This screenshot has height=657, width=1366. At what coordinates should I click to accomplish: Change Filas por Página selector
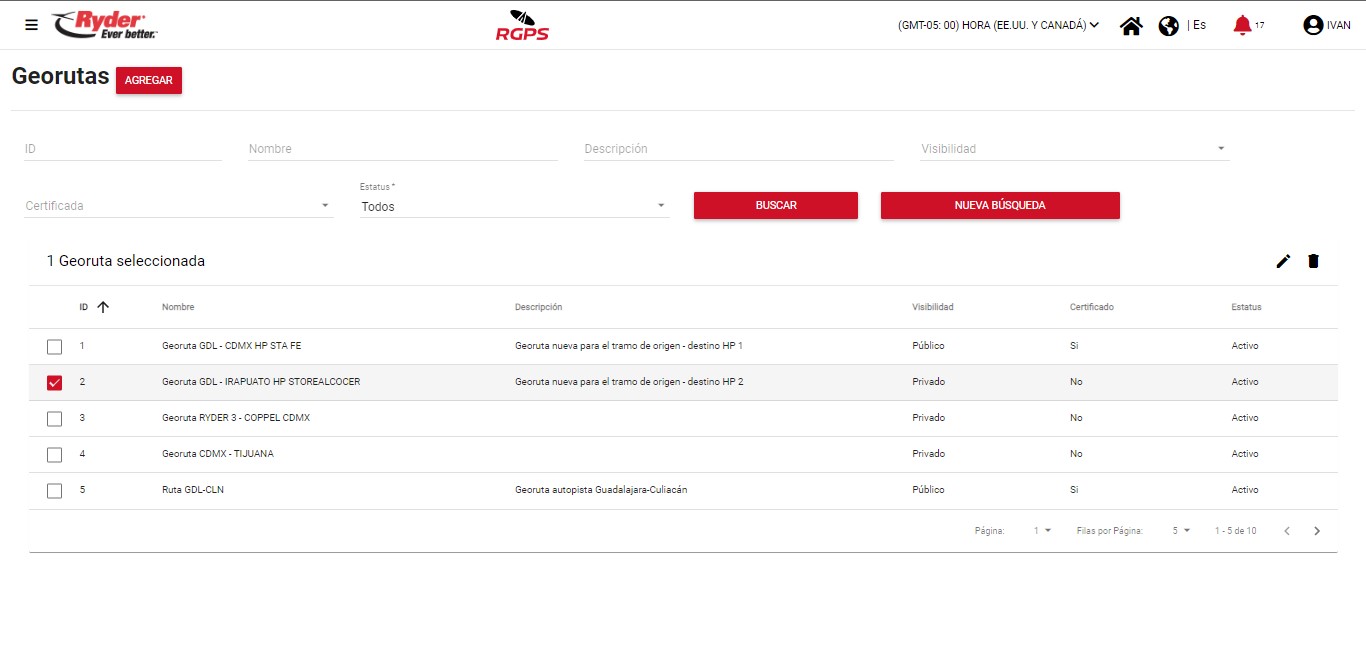(x=1181, y=531)
